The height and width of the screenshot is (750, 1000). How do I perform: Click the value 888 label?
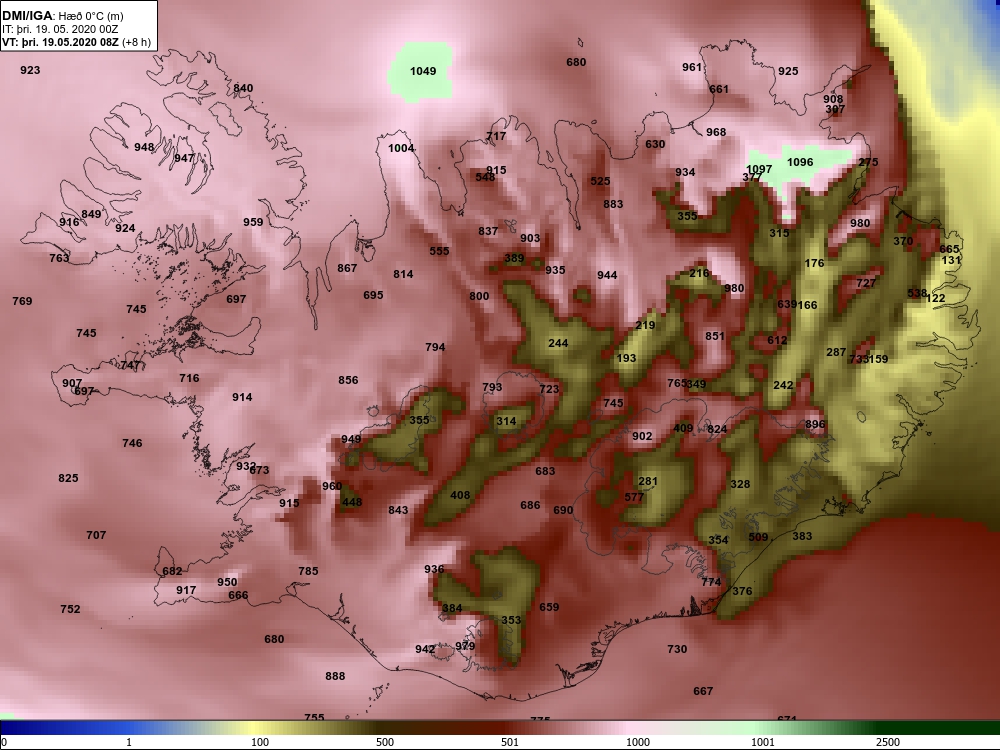[335, 676]
